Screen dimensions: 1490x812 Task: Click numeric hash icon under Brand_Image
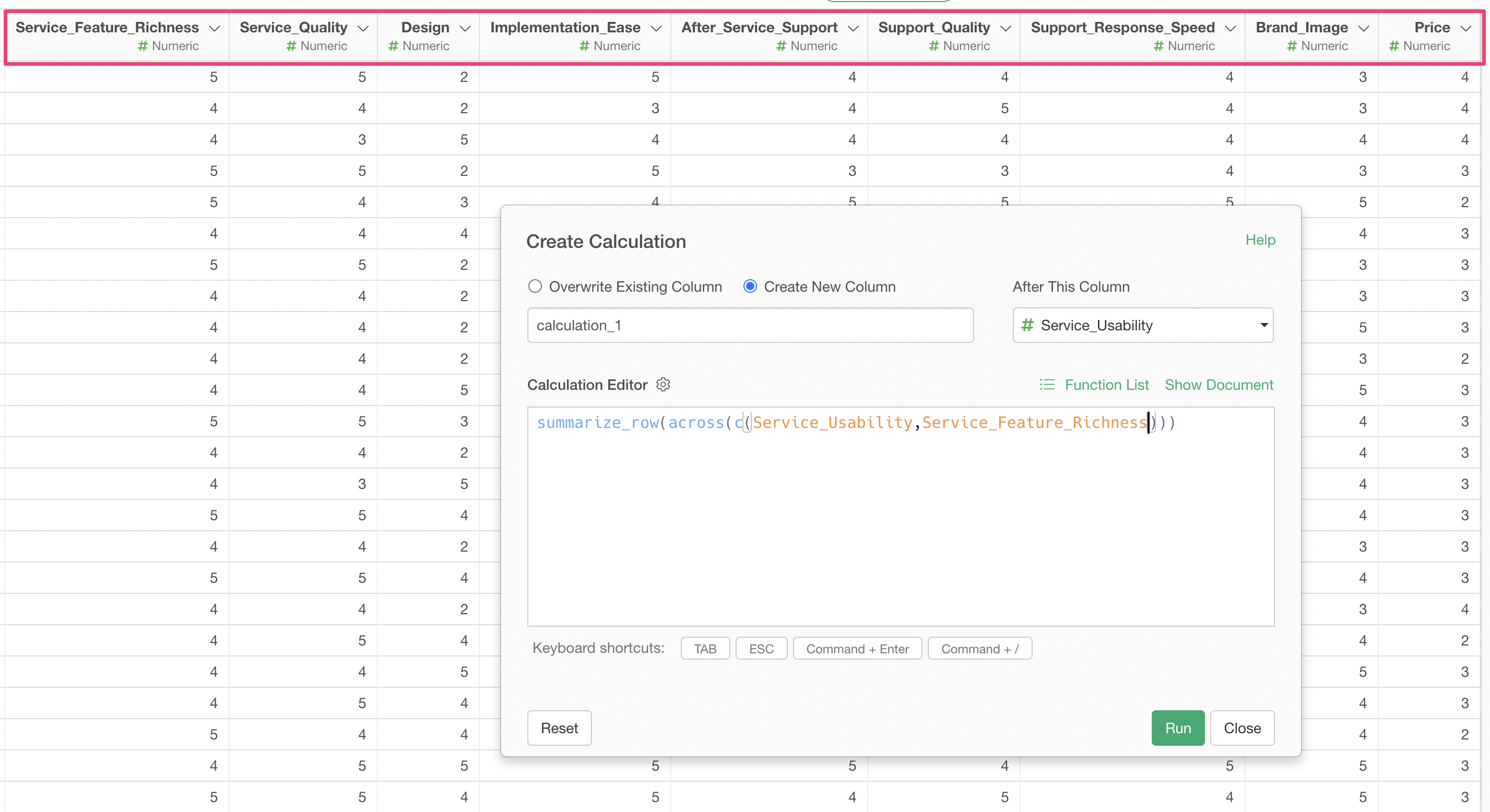[x=1292, y=46]
